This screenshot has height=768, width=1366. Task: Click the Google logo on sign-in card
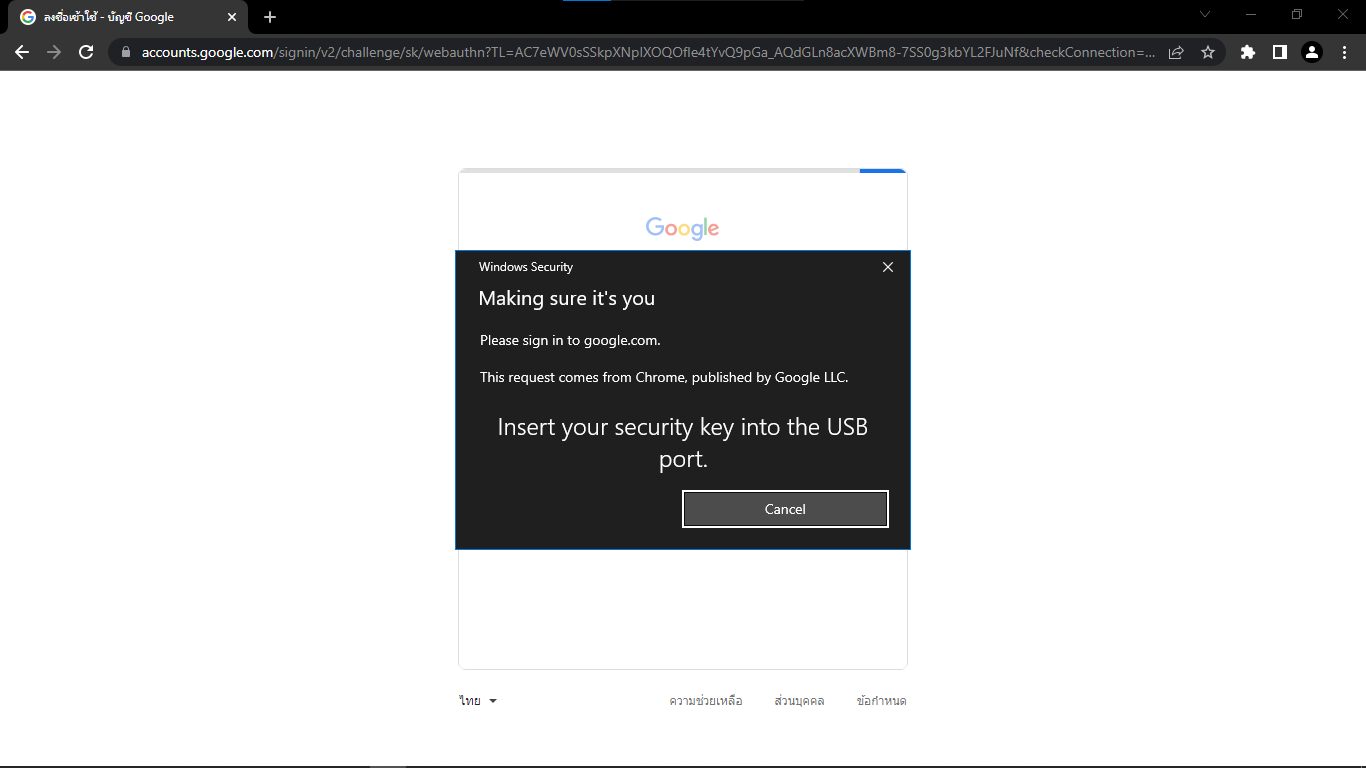[682, 228]
